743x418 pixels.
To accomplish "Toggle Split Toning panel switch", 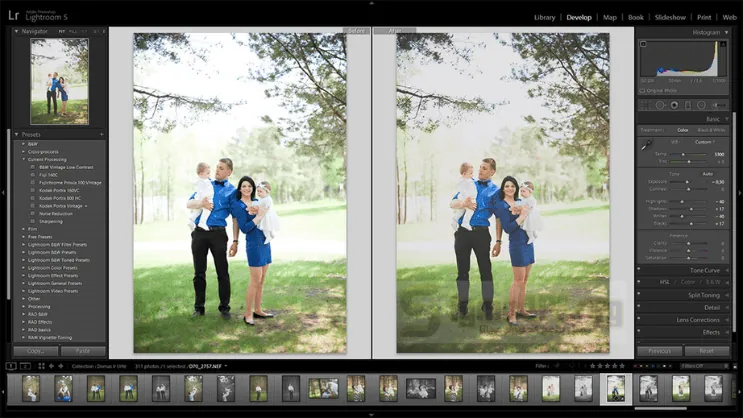I will point(639,294).
